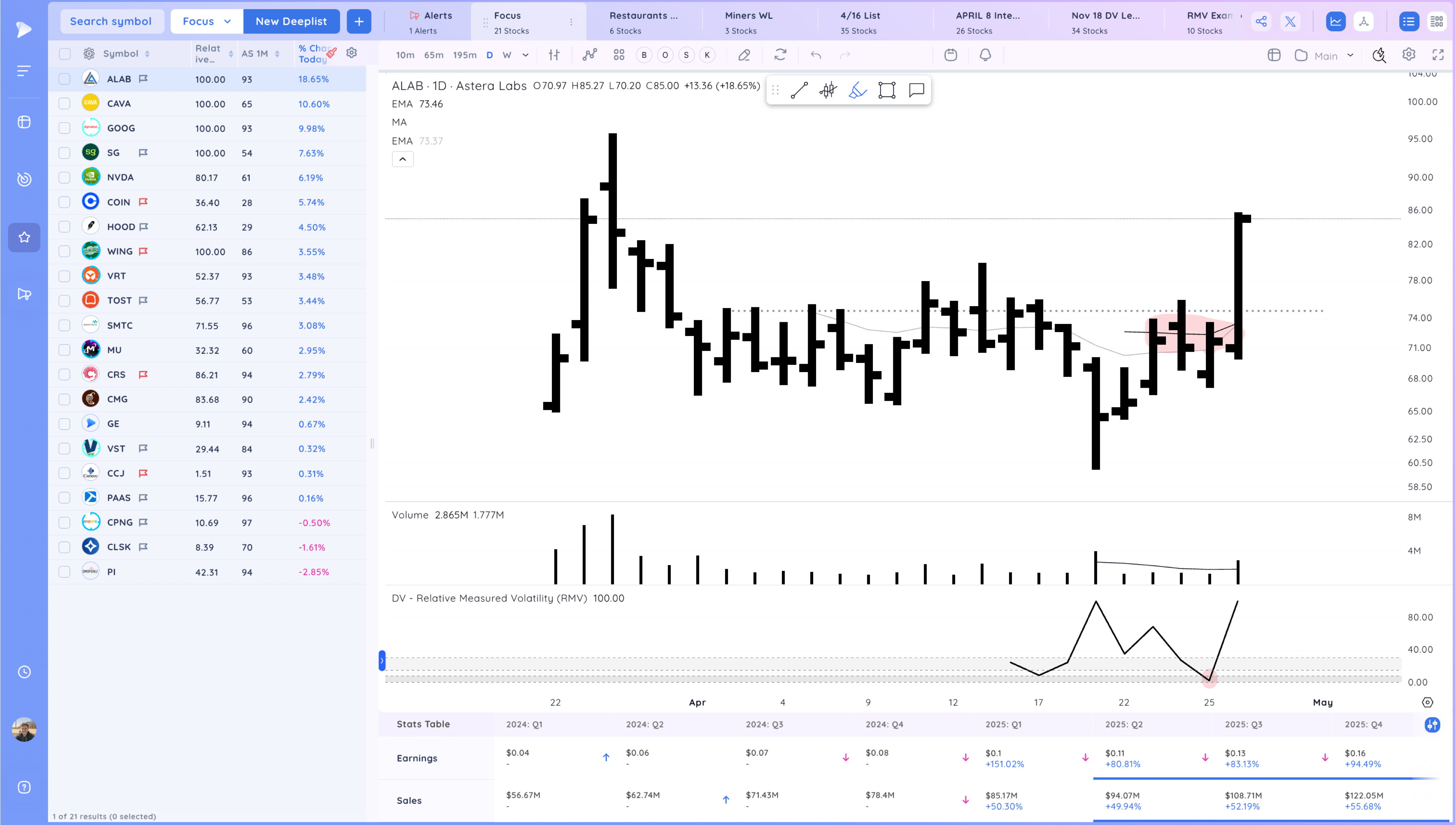
Task: Expand the side panel blue handle
Action: coord(382,661)
